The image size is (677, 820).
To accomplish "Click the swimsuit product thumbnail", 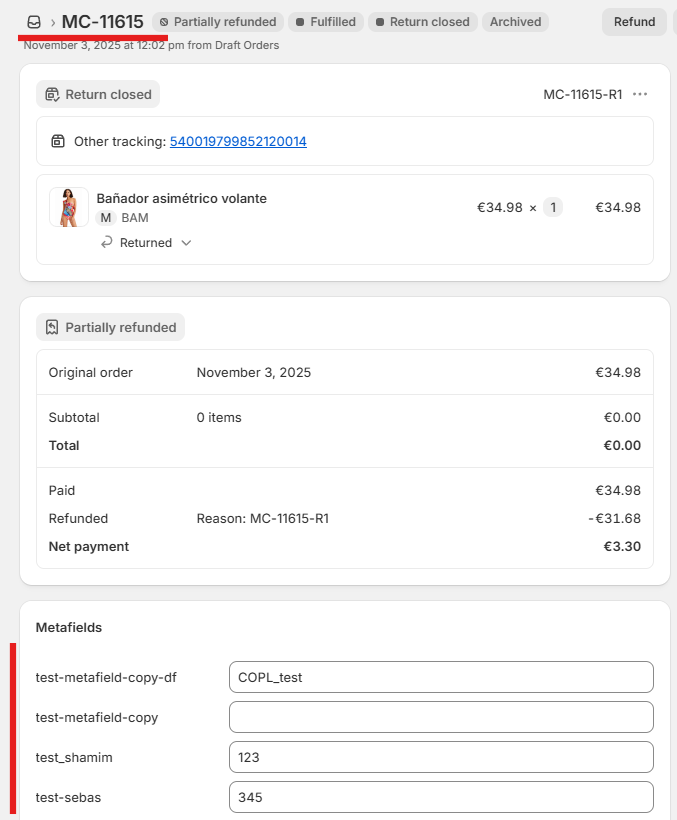I will point(69,207).
